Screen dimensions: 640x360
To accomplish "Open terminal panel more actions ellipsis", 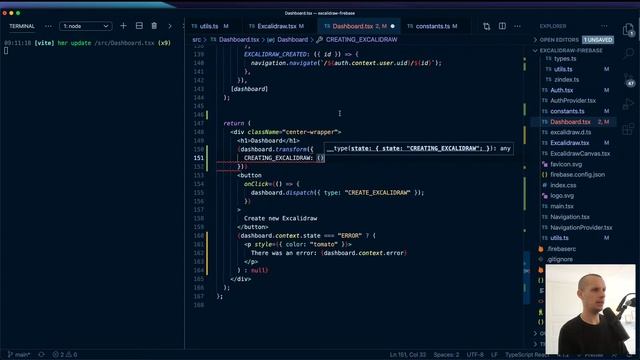I will 49,26.
